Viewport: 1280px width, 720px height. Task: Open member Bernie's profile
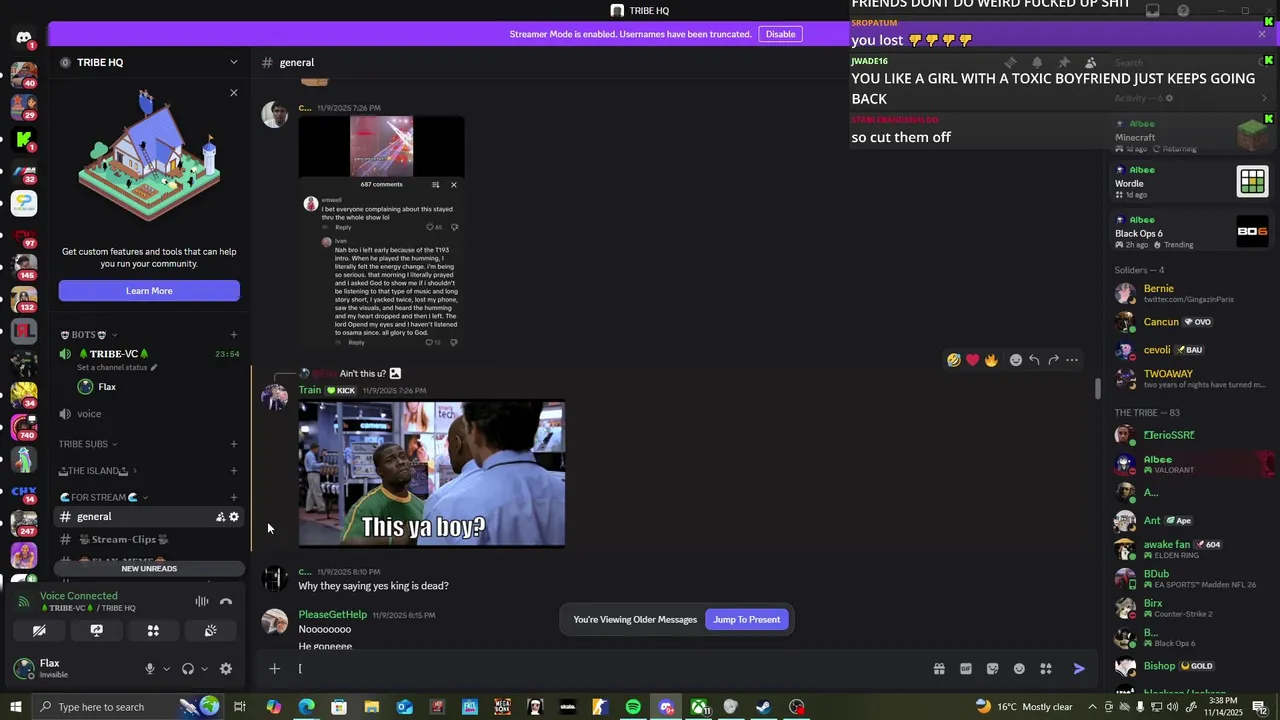tap(1190, 293)
